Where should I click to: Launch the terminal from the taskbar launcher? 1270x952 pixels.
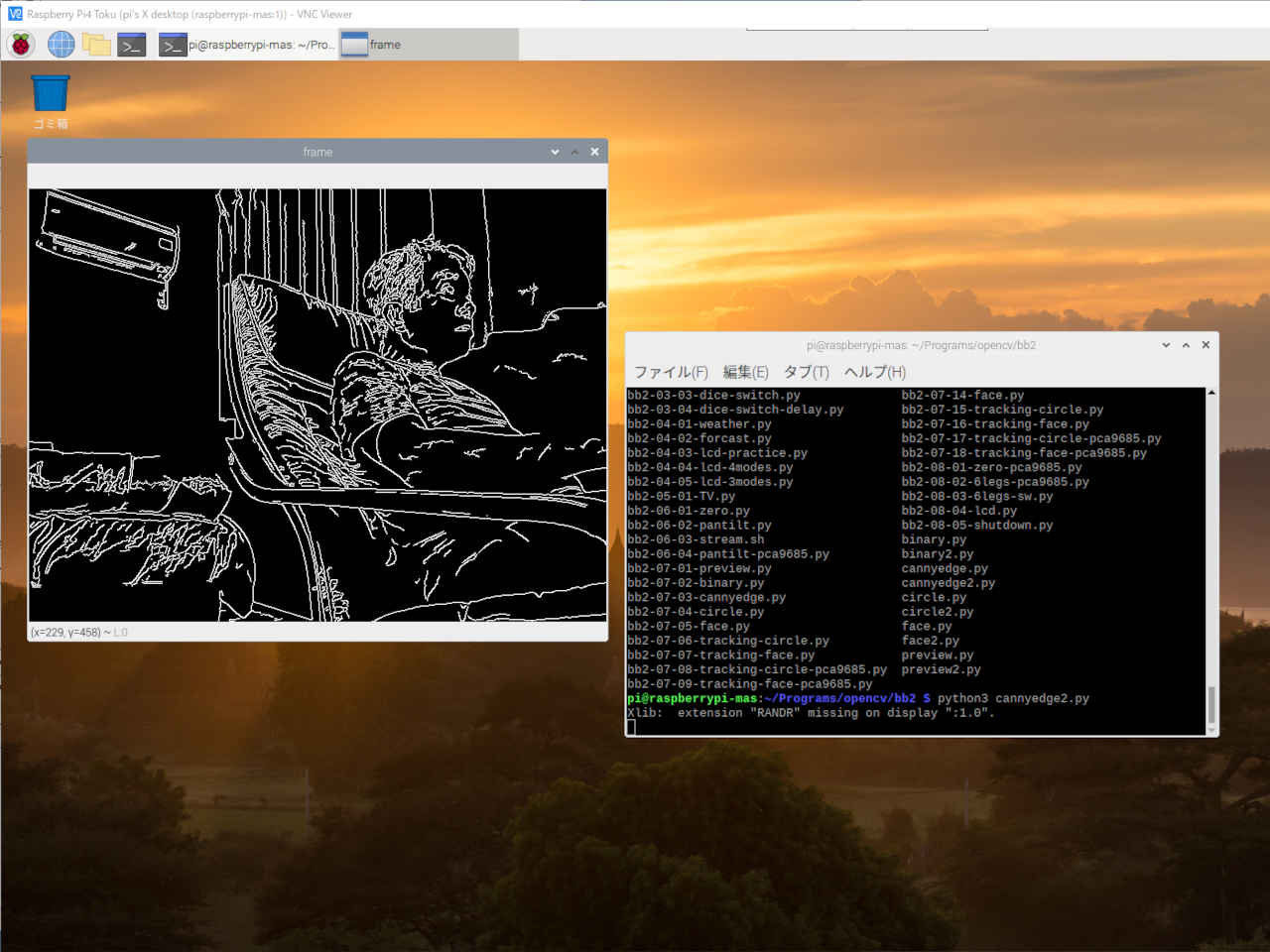[x=132, y=45]
